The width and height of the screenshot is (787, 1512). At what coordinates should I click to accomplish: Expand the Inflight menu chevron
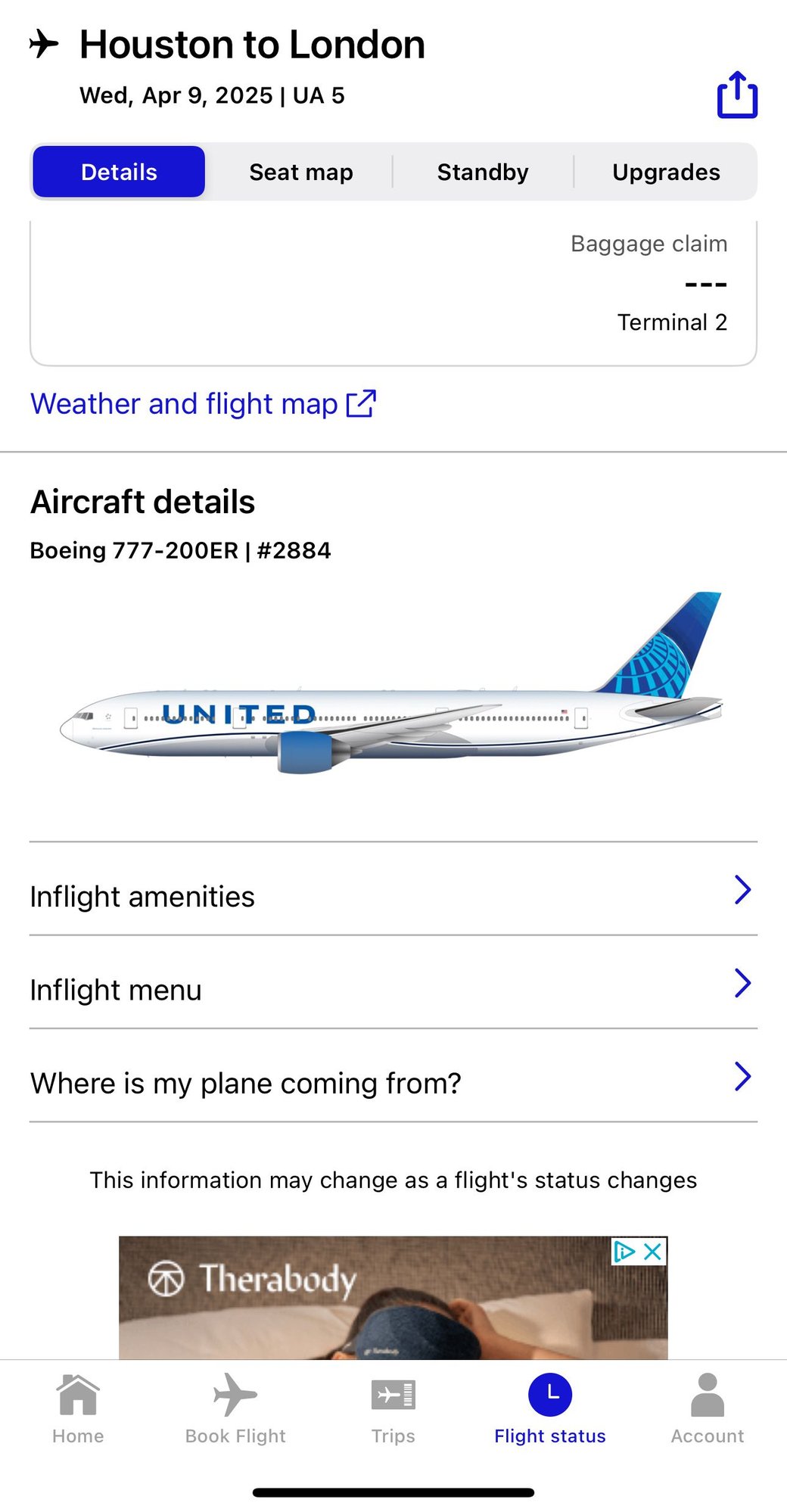click(x=742, y=983)
